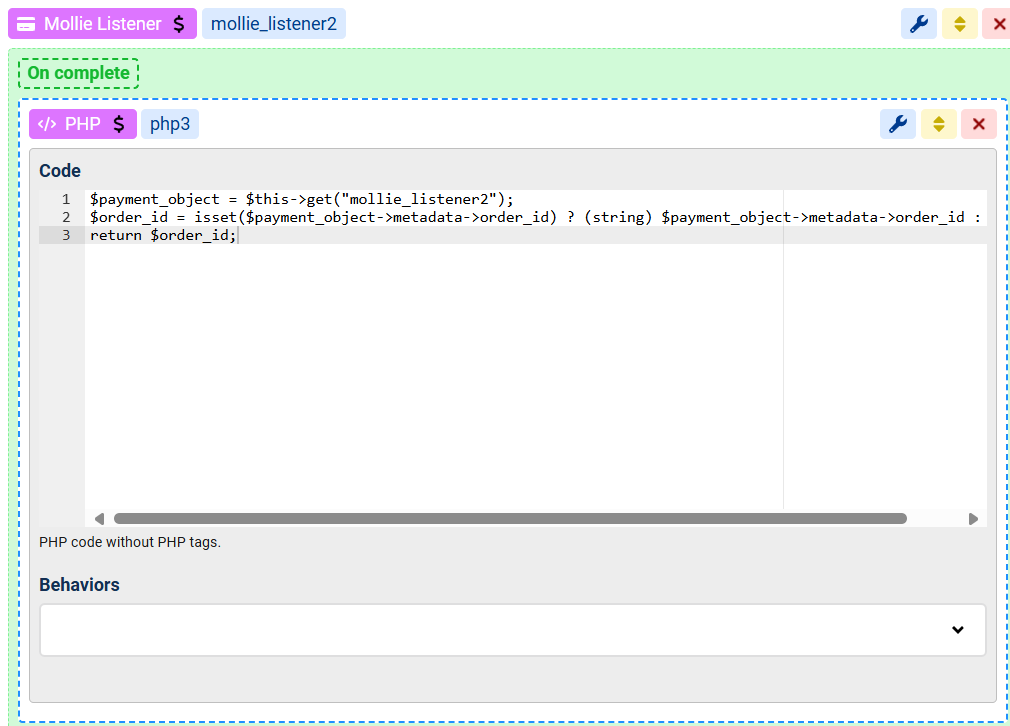Click the code brackets icon on PHP badge

click(47, 124)
